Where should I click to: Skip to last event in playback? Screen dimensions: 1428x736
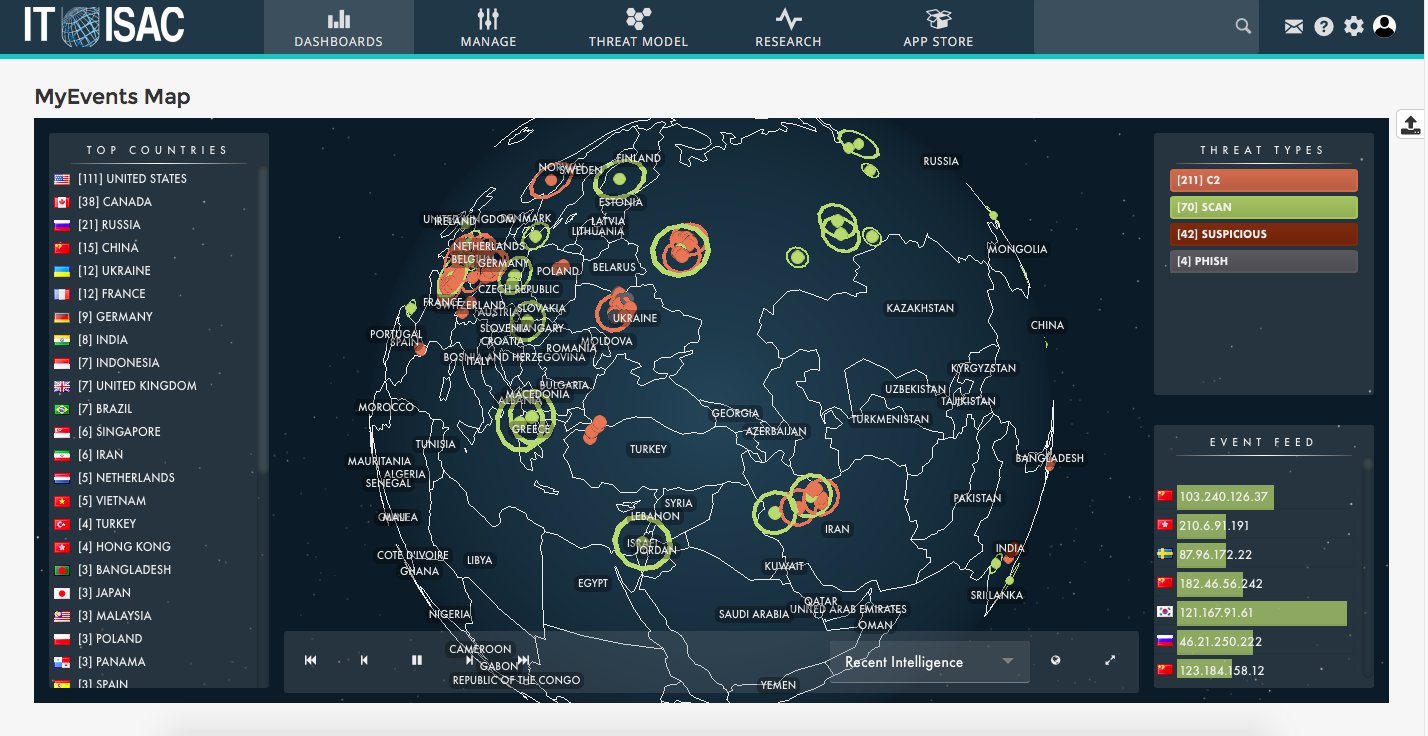[x=523, y=660]
